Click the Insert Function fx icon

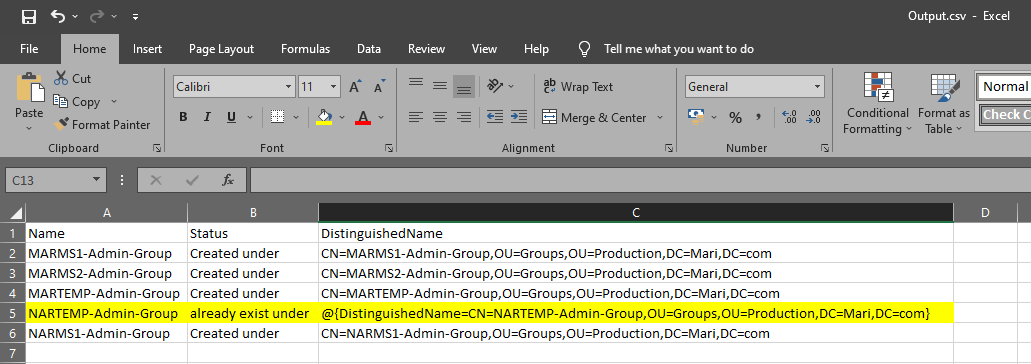pyautogui.click(x=228, y=179)
